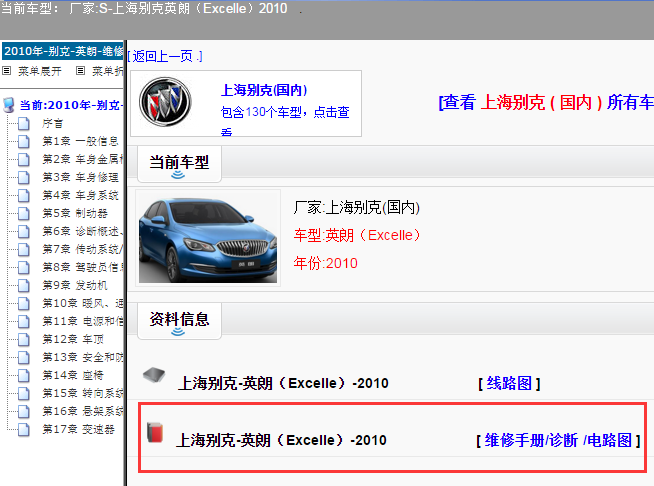The width and height of the screenshot is (654, 486).
Task: Open 第14章 座椅 in tree
Action: [73, 375]
